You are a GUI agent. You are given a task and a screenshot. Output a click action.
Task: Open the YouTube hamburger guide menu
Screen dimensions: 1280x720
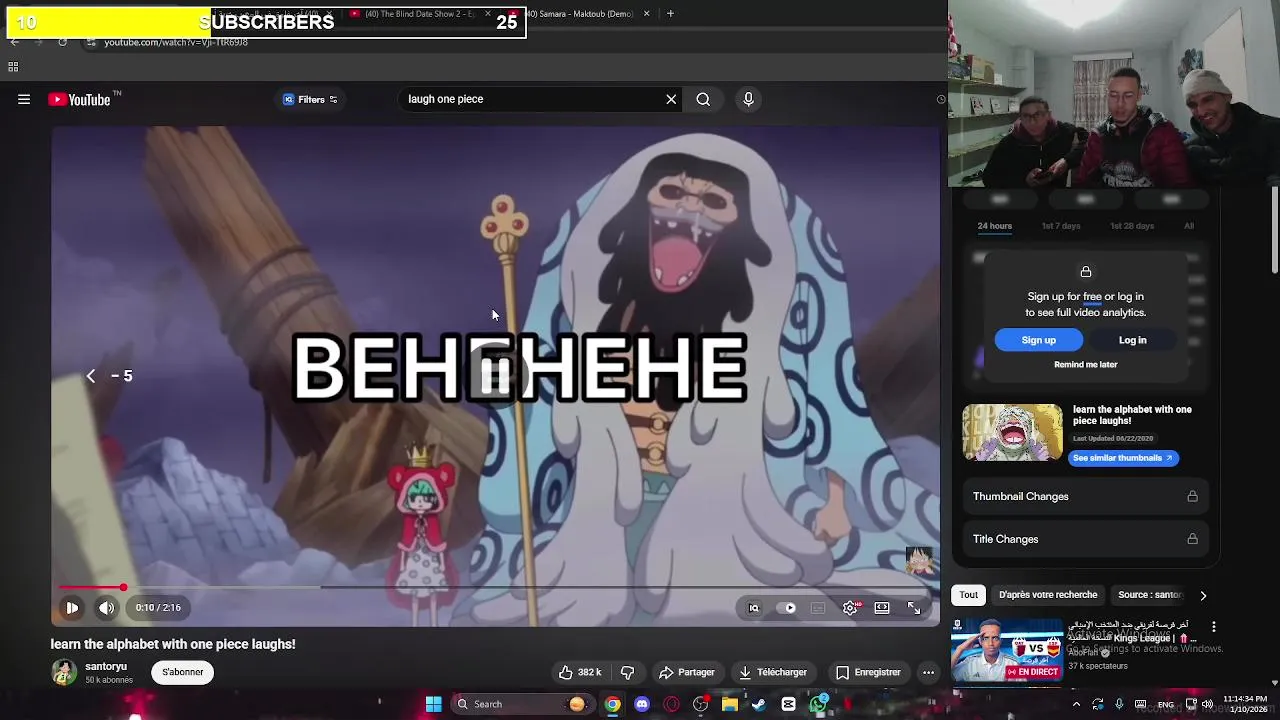pyautogui.click(x=24, y=99)
